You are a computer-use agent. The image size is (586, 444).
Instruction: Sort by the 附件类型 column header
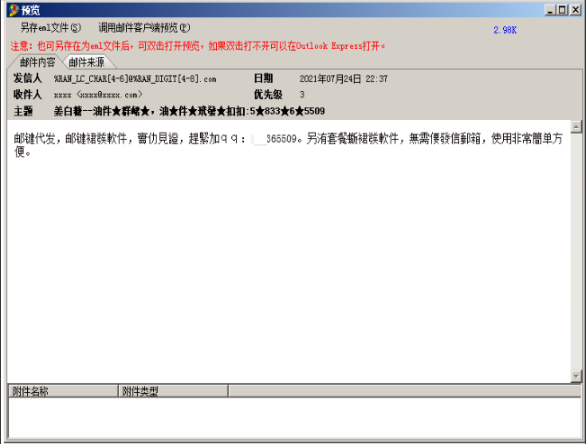click(173, 391)
